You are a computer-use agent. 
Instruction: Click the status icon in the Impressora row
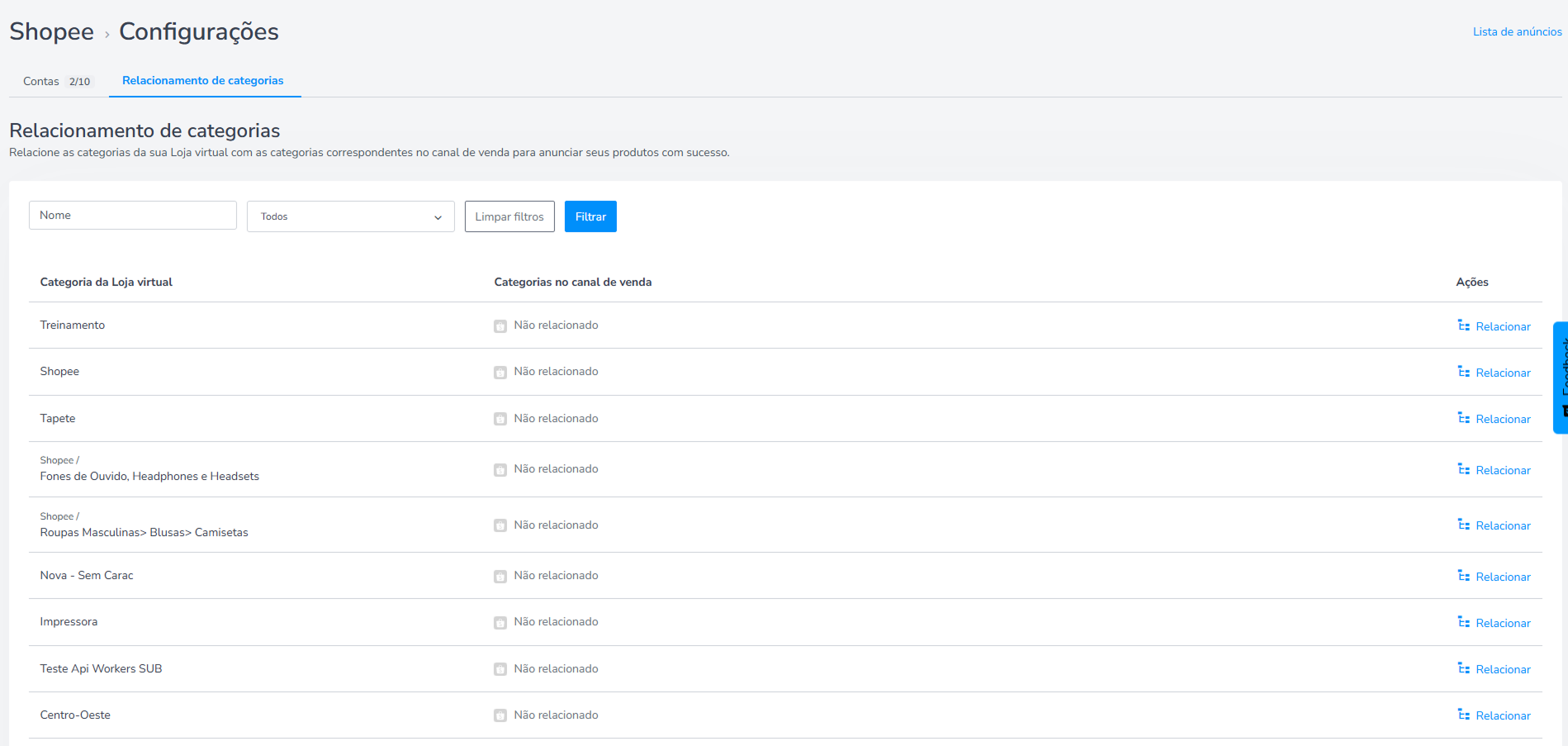tap(500, 623)
